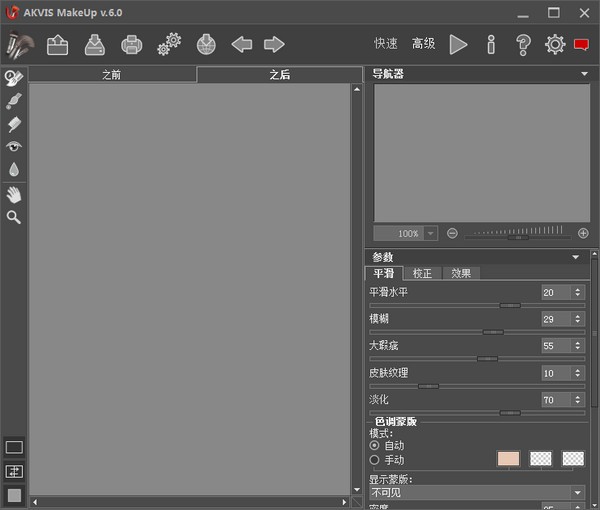600x510 pixels.
Task: Click the open image file icon
Action: coord(57,44)
